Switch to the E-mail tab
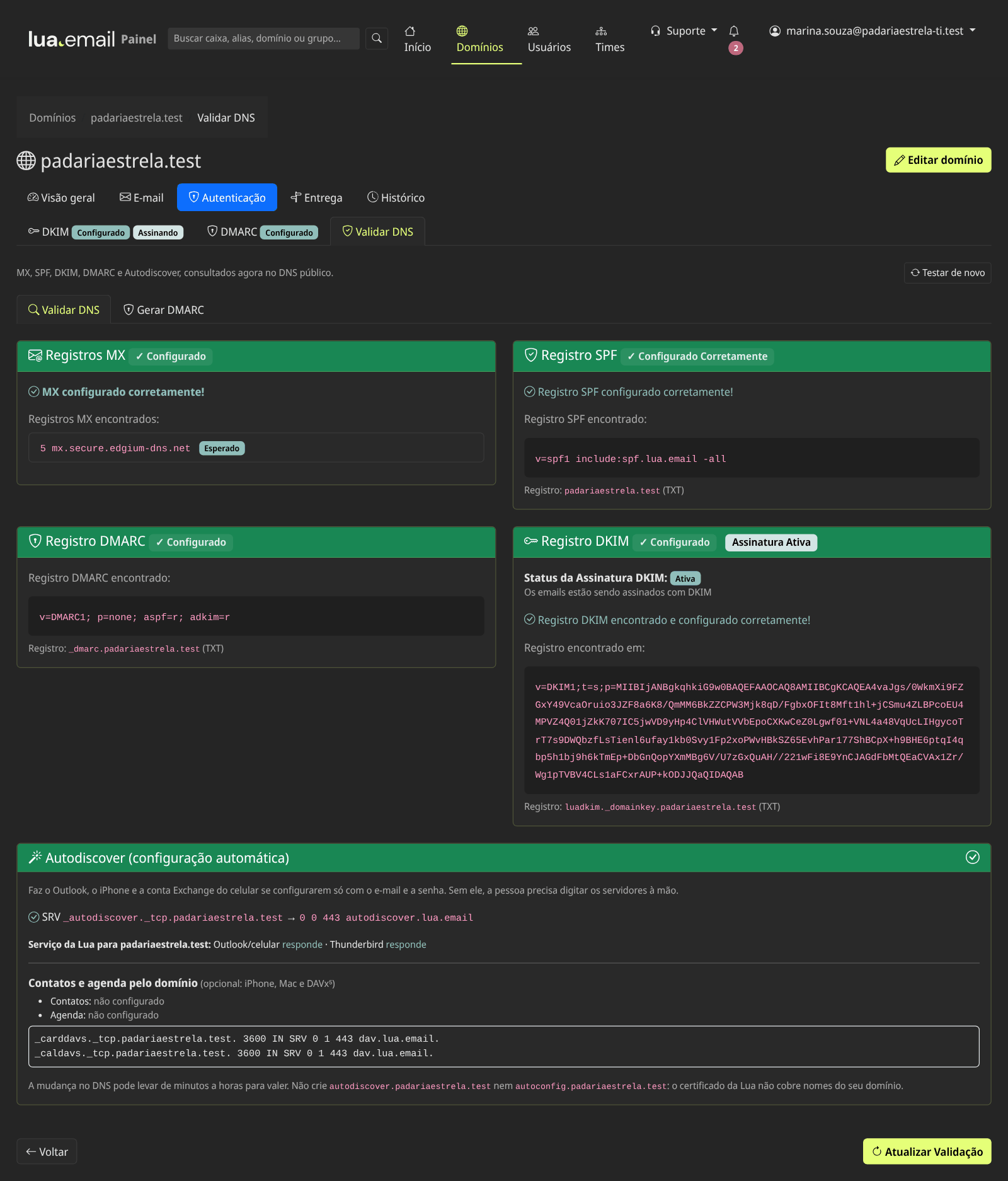 (142, 197)
